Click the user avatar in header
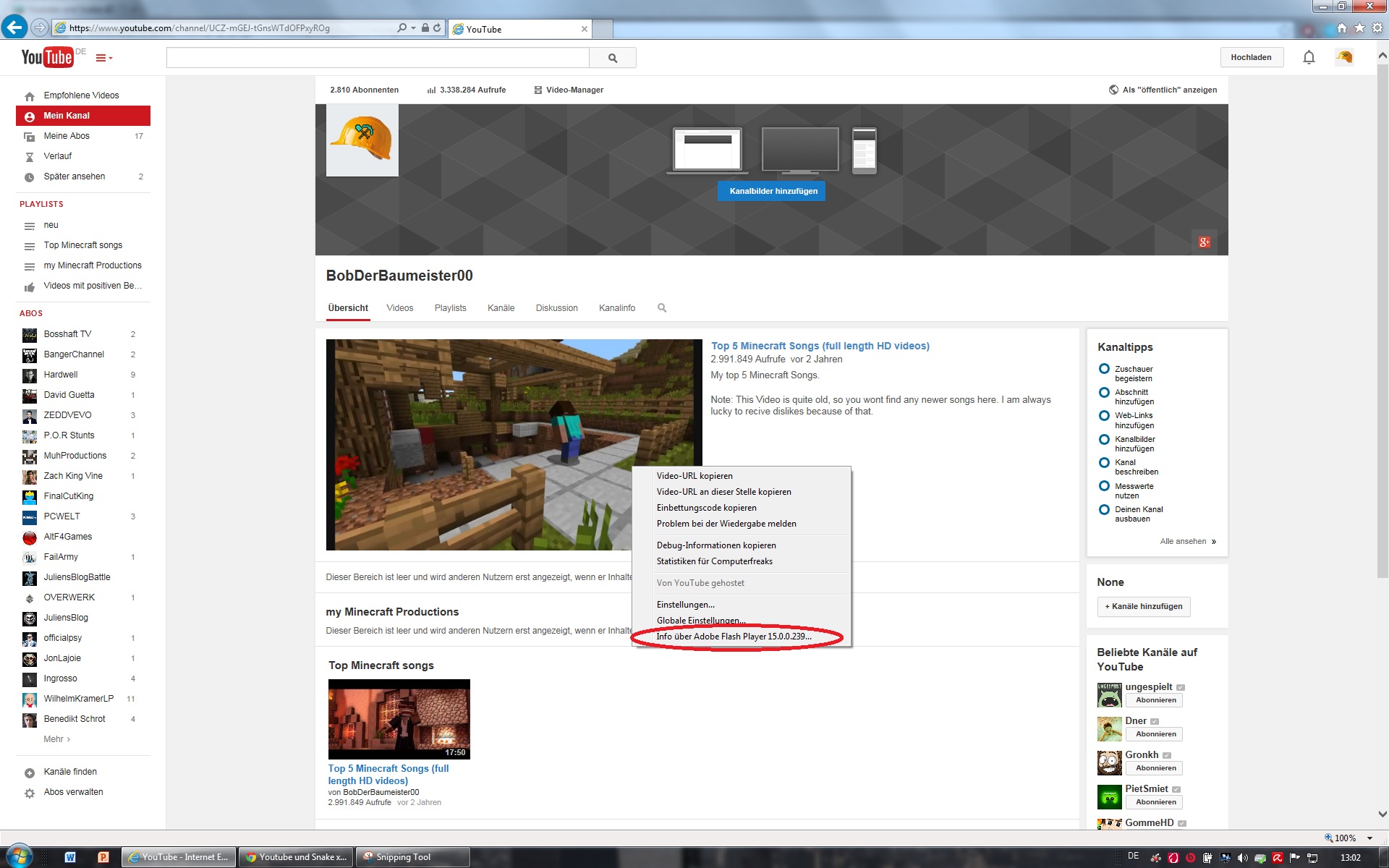 coord(1343,57)
